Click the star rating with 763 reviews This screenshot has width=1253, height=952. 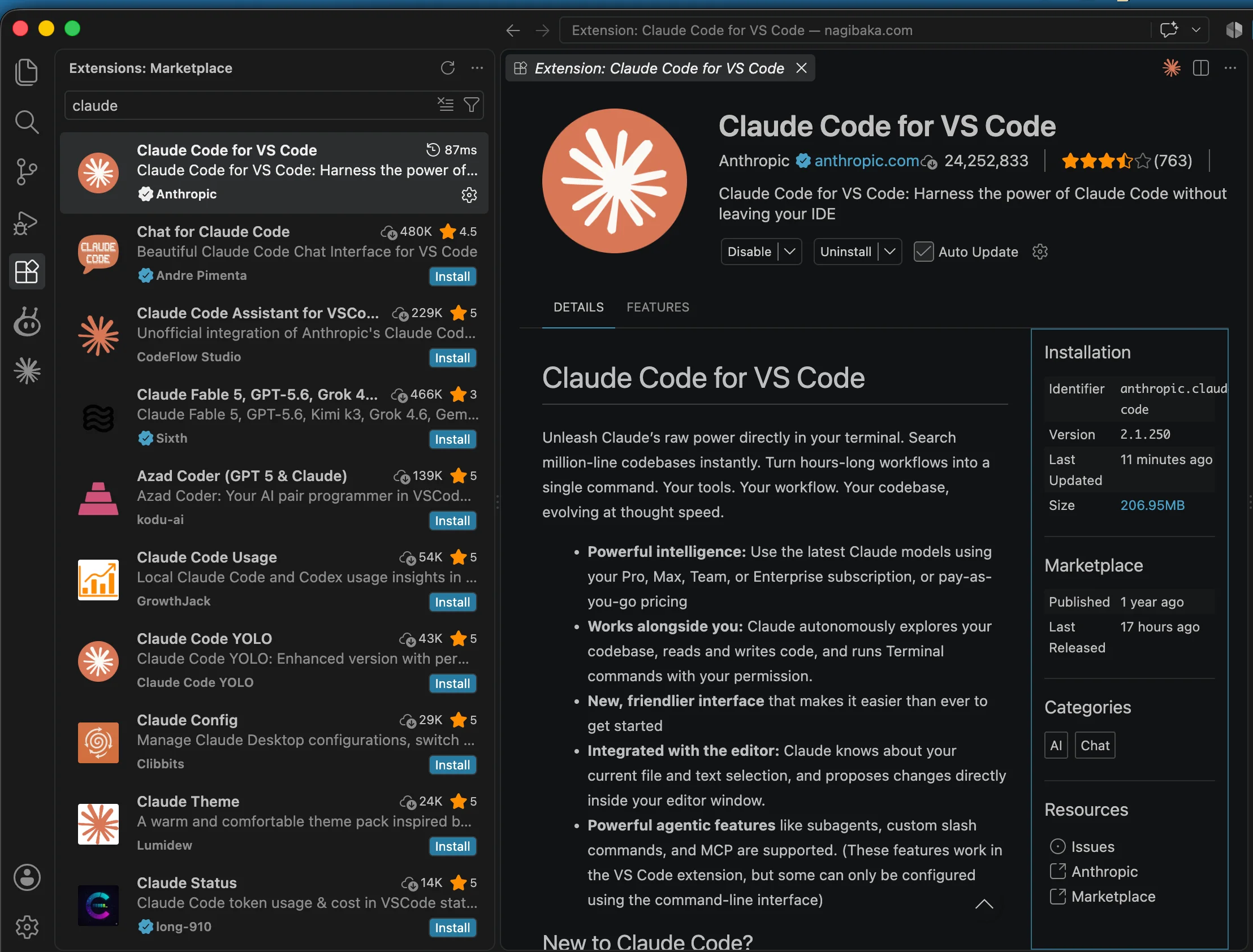(1126, 161)
